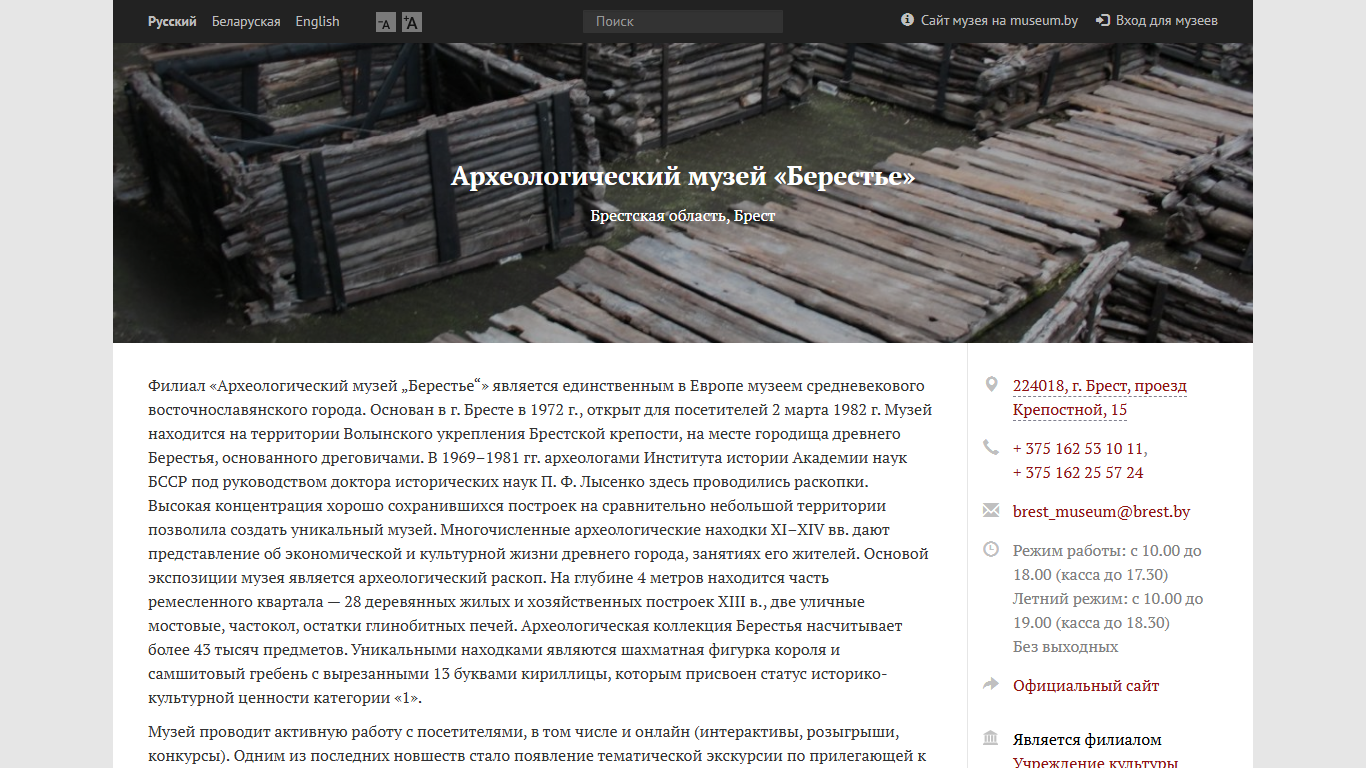
Task: Click the hero image of excavated wooden structures
Action: (683, 193)
